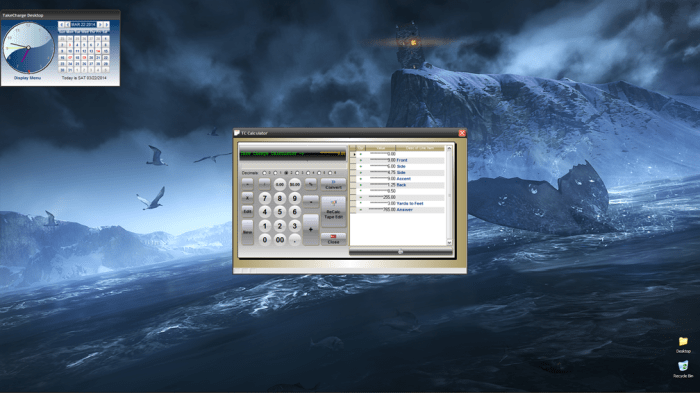The width and height of the screenshot is (700, 393).
Task: Open the Convert function
Action: (x=333, y=184)
